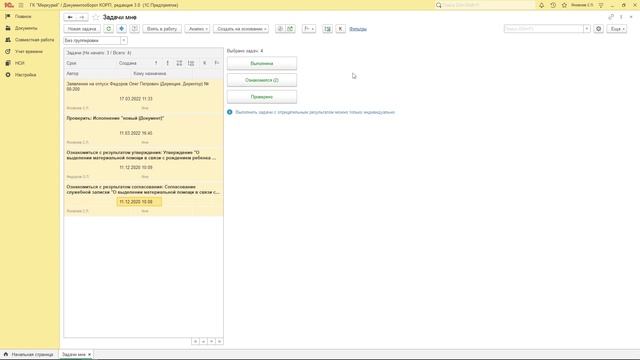Go forward with the right arrow
The width and height of the screenshot is (640, 360).
pyautogui.click(x=82, y=17)
